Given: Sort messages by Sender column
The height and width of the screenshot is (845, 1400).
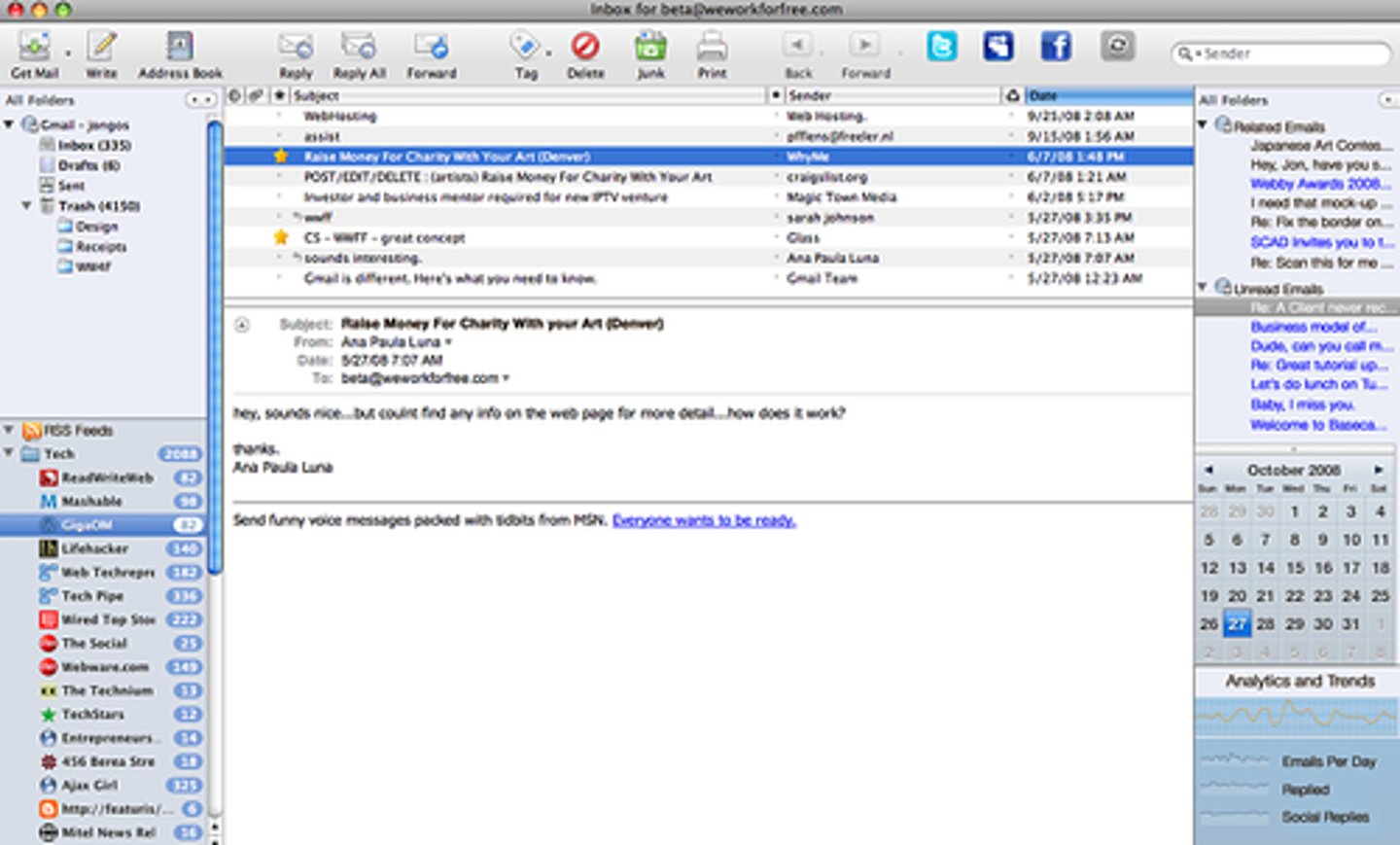Looking at the screenshot, I should tap(892, 95).
